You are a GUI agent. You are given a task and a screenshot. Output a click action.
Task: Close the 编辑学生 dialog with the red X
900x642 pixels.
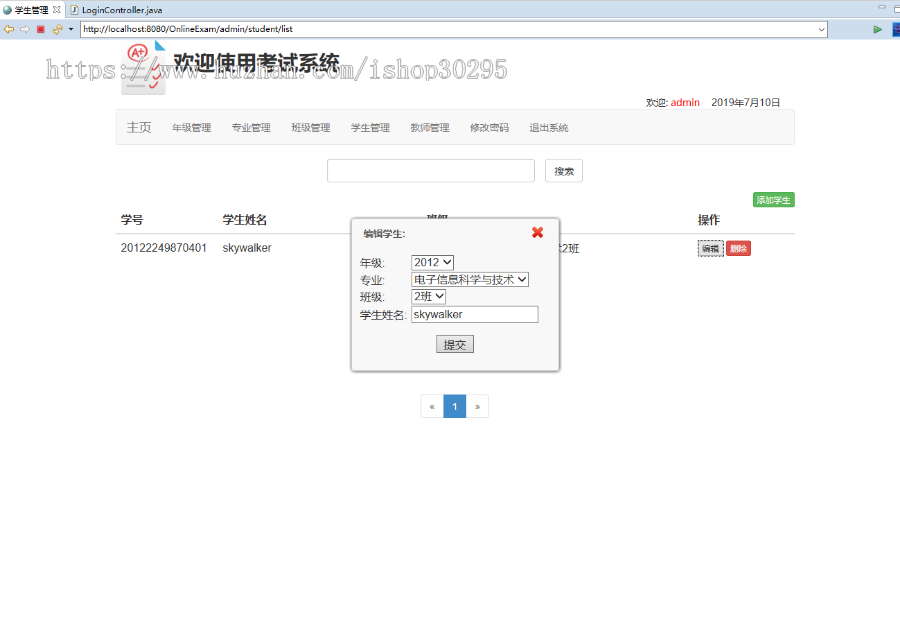pos(537,231)
